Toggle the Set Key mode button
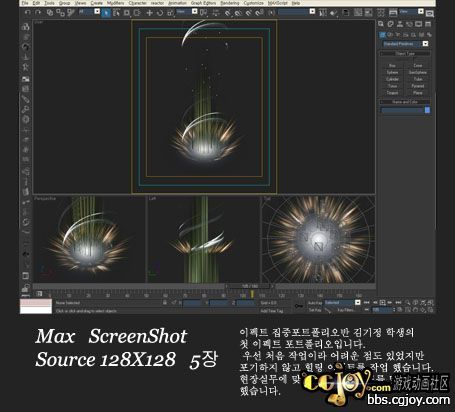 click(315, 310)
